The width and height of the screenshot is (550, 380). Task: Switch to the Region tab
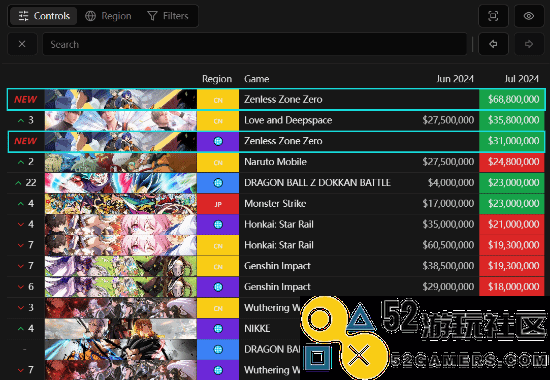108,16
